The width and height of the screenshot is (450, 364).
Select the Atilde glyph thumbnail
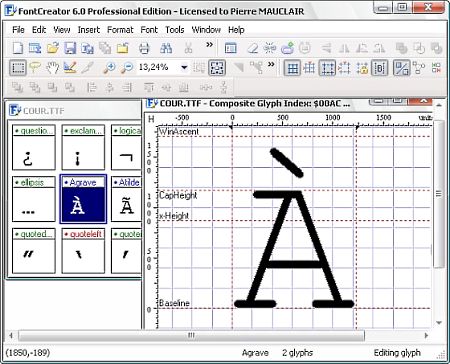pos(126,199)
